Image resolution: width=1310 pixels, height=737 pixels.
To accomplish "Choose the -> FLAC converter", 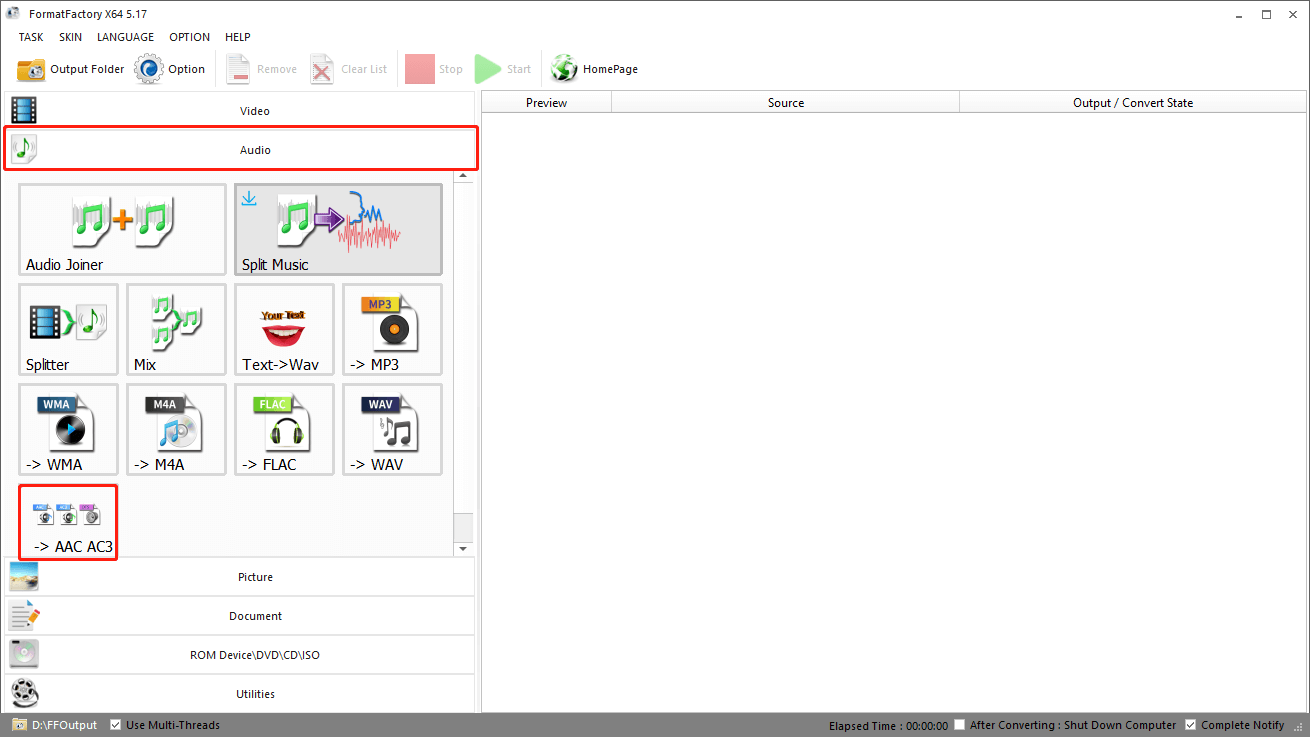I will coord(284,429).
